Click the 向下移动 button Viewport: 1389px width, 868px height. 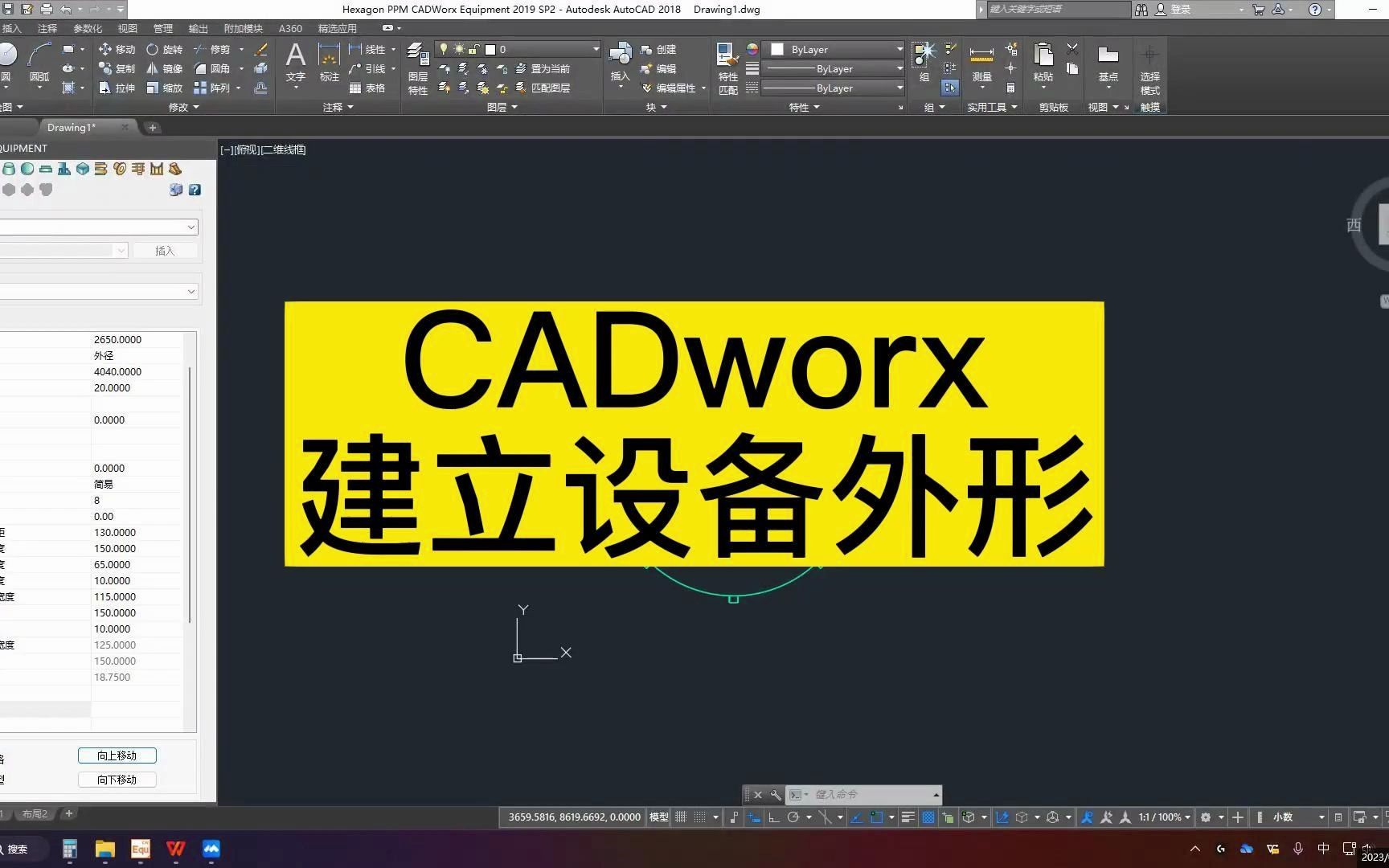(x=117, y=780)
